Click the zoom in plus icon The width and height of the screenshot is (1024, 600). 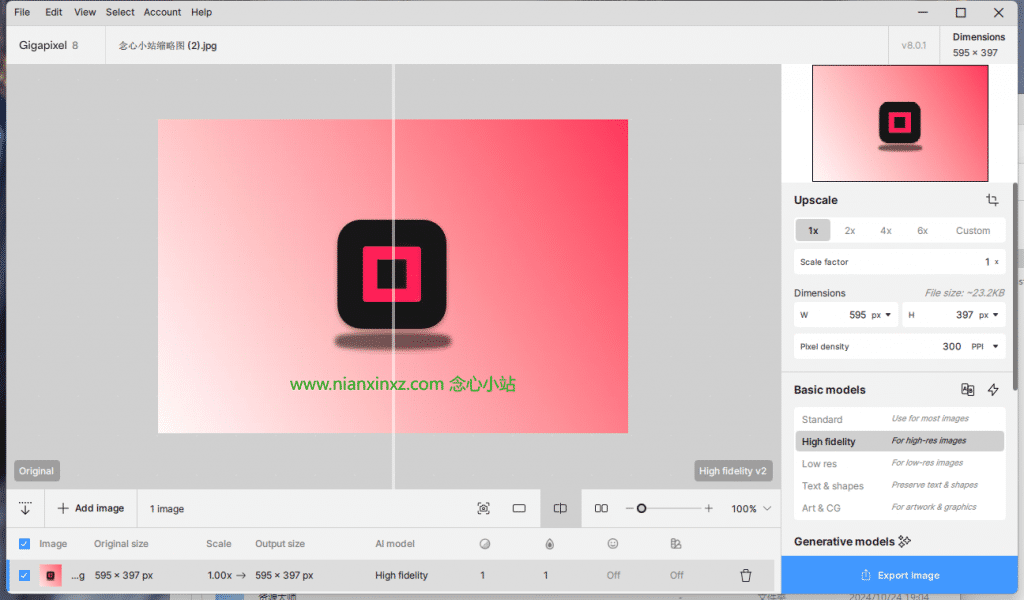(709, 509)
